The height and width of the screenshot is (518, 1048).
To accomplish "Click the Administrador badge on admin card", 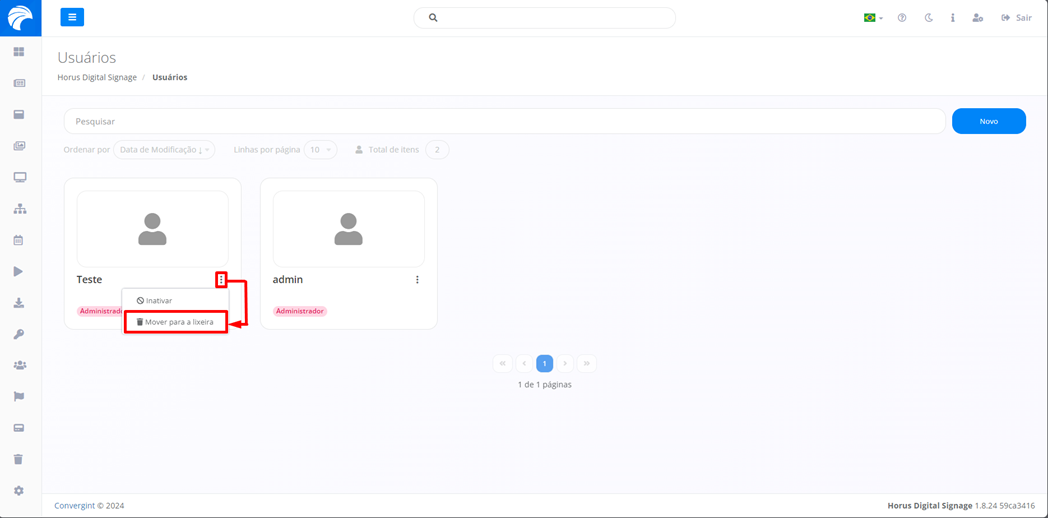I will coord(299,311).
